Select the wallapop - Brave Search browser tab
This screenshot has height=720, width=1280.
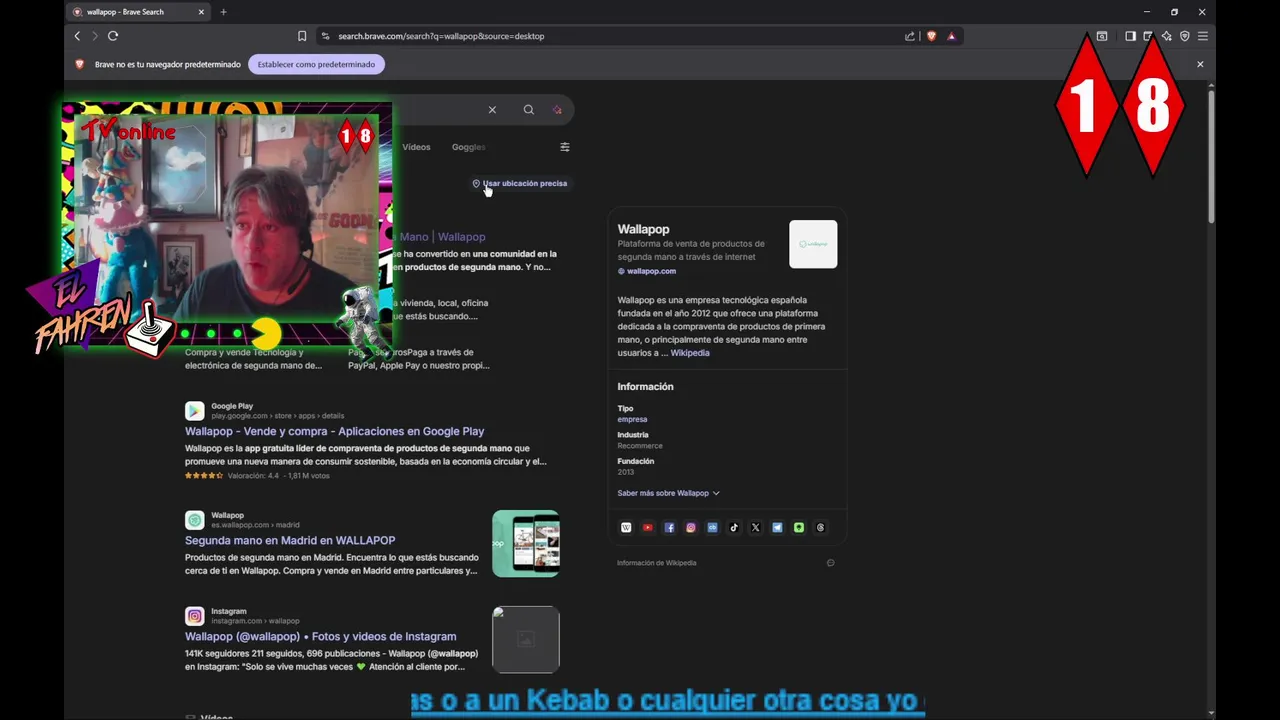(x=138, y=12)
